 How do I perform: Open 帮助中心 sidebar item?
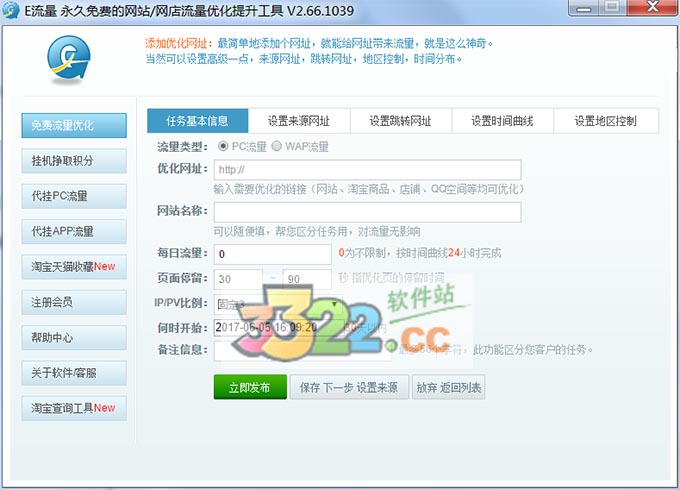click(74, 337)
